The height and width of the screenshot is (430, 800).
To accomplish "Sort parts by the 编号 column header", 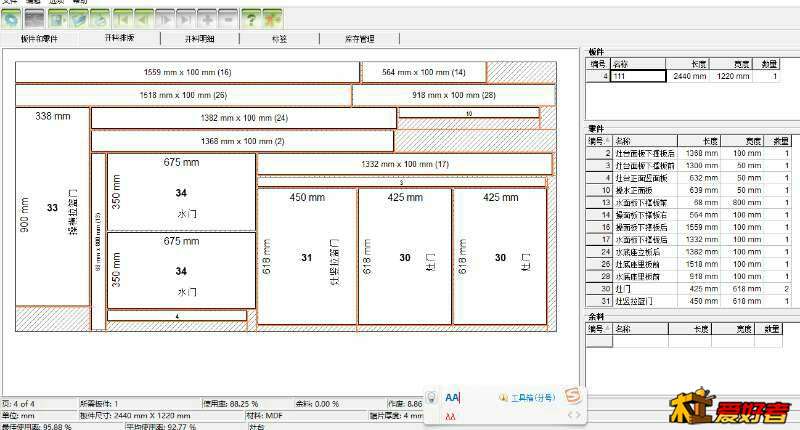I will pyautogui.click(x=596, y=141).
